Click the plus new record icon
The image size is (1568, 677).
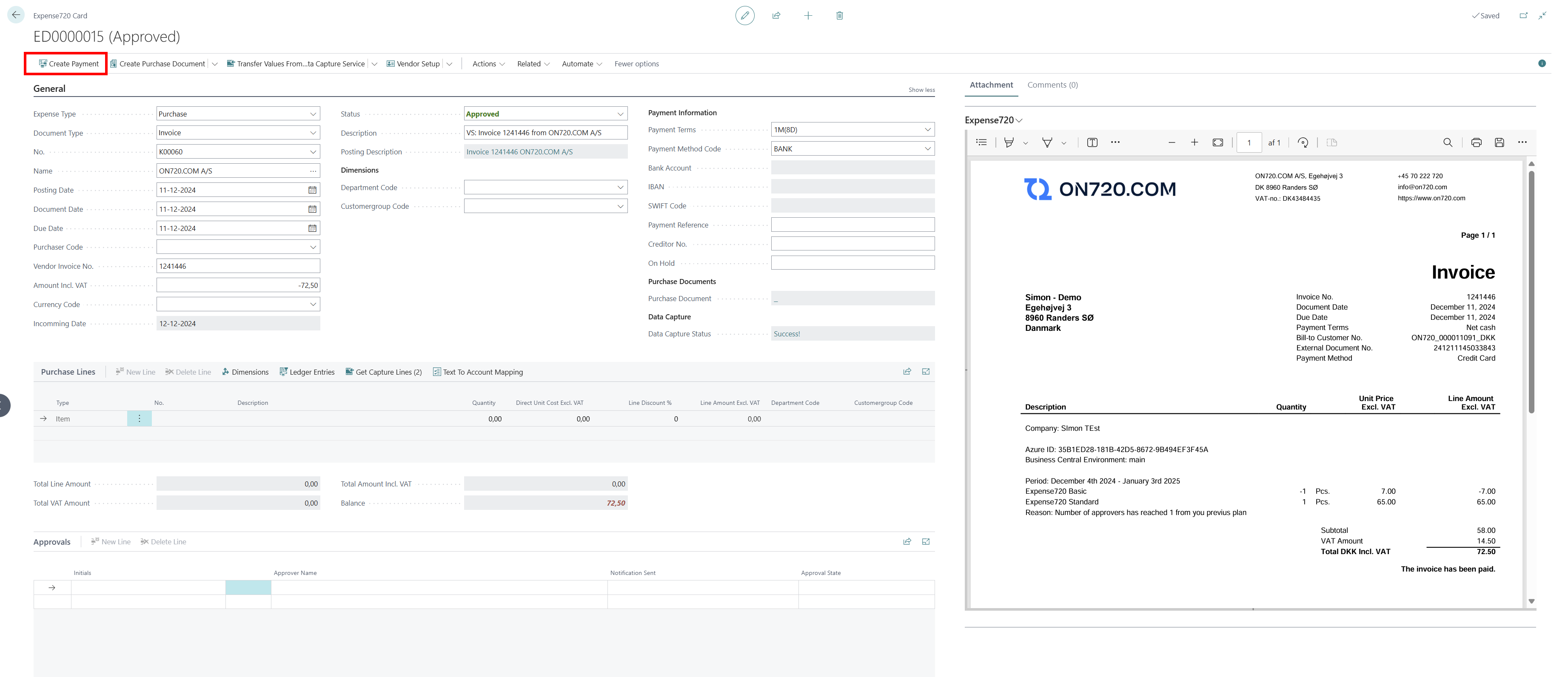tap(808, 15)
